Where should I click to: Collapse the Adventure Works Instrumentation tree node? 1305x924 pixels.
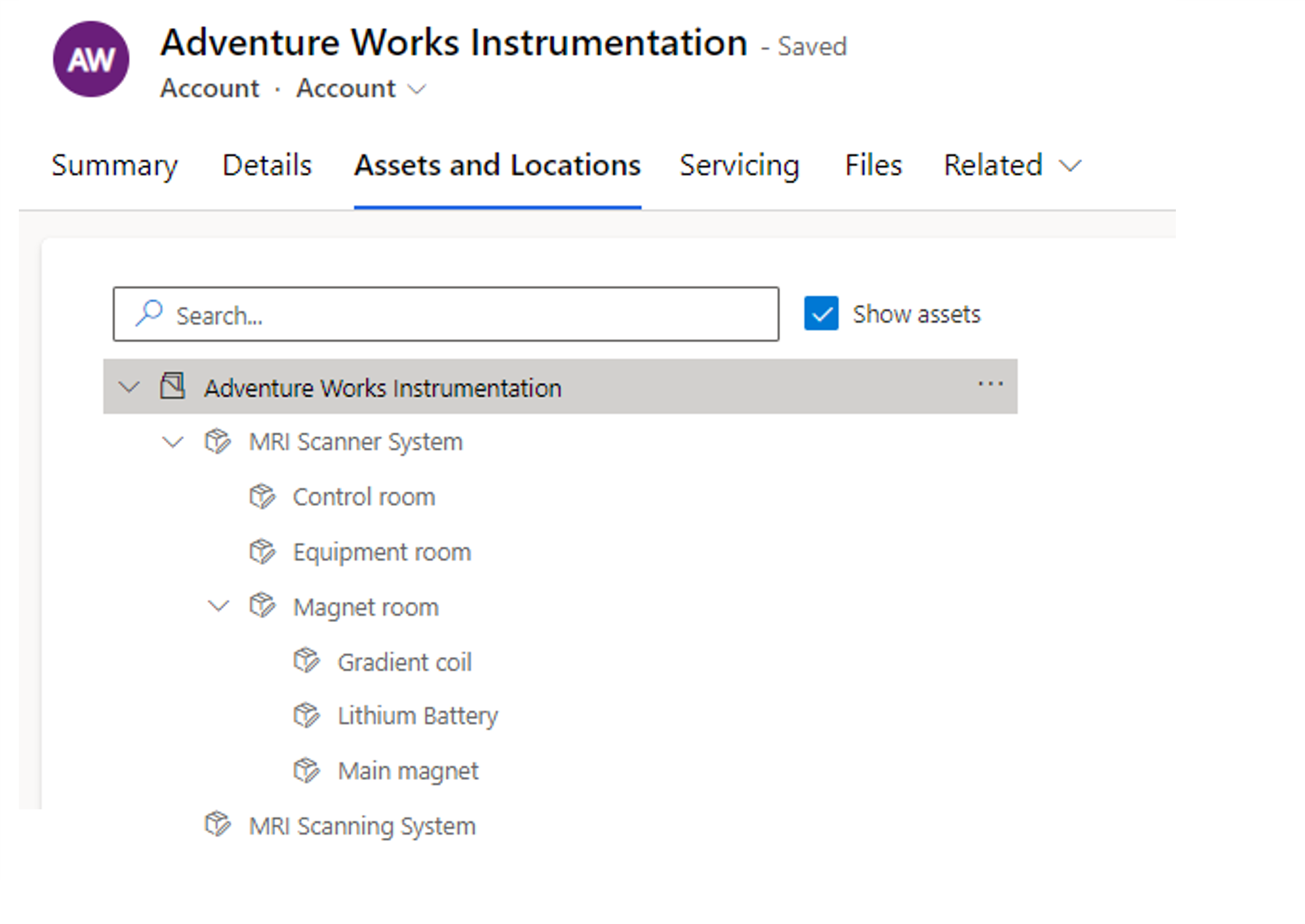pos(129,387)
